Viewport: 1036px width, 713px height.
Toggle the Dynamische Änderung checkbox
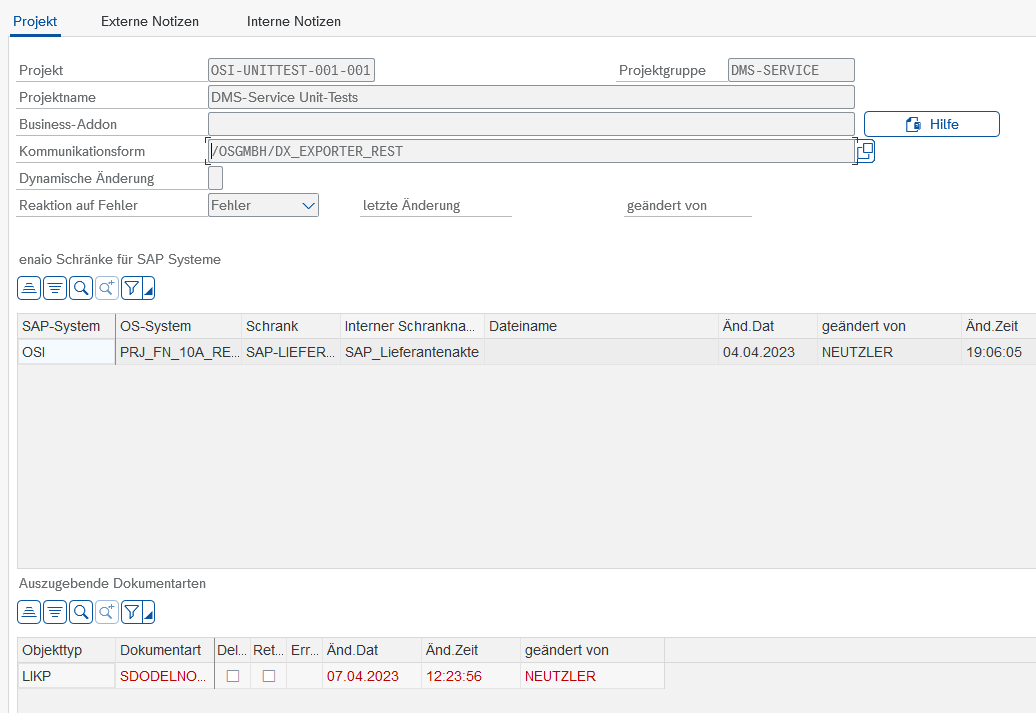215,178
